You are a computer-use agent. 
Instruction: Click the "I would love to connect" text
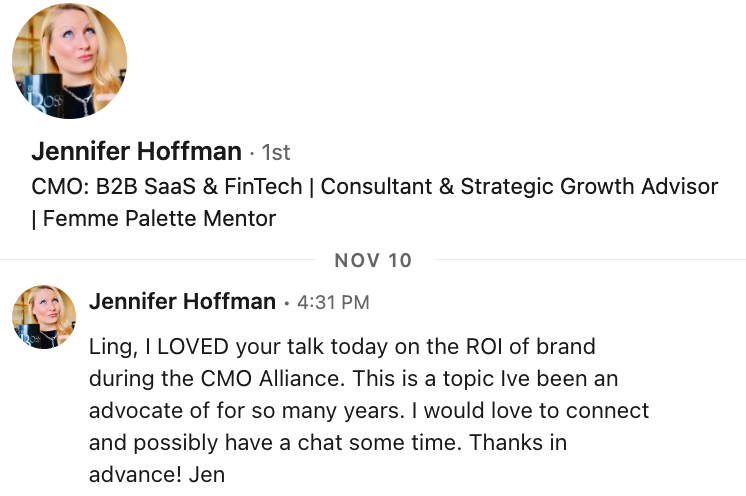(x=538, y=411)
